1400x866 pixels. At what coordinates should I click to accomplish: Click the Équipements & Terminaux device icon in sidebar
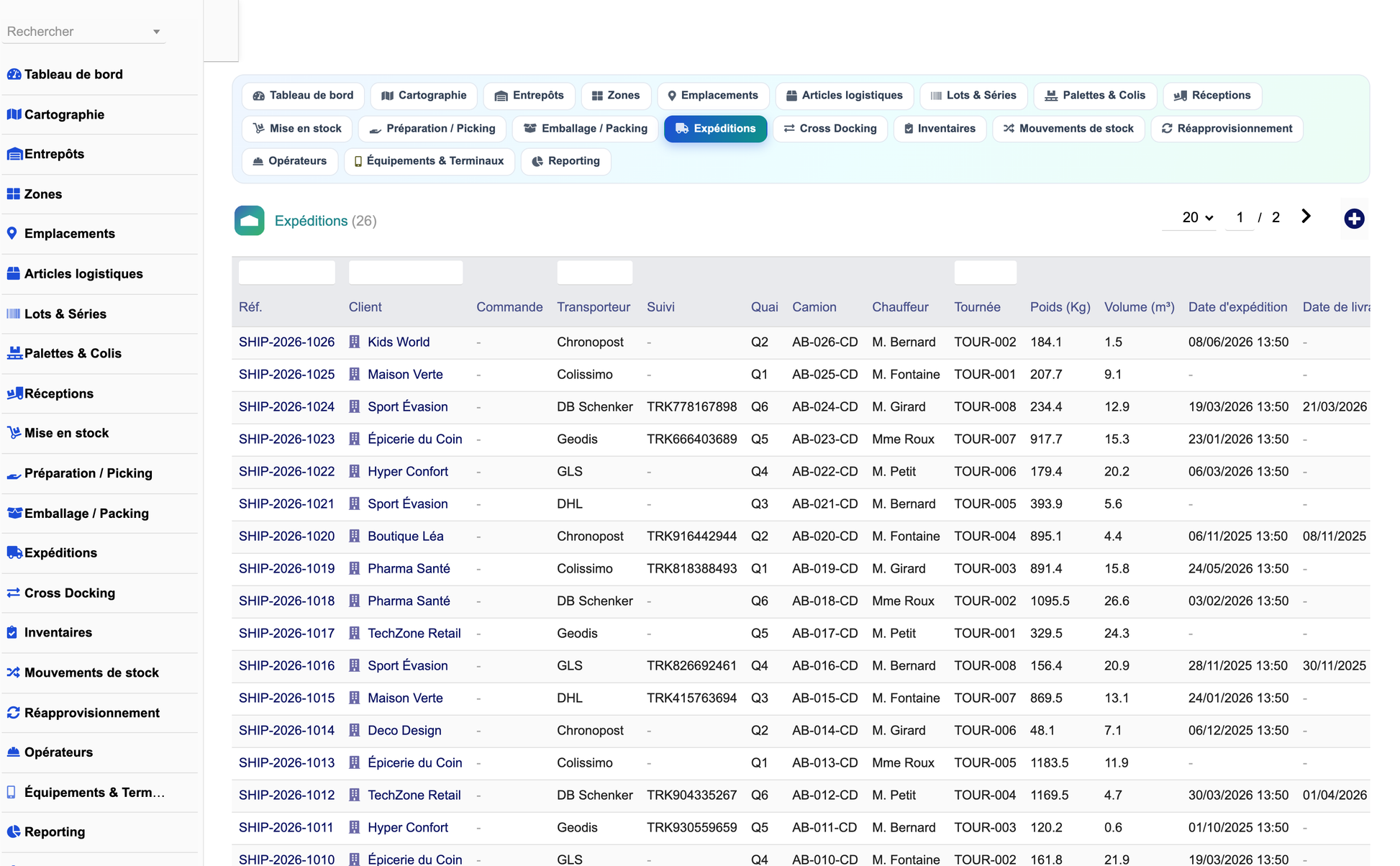pyautogui.click(x=11, y=793)
